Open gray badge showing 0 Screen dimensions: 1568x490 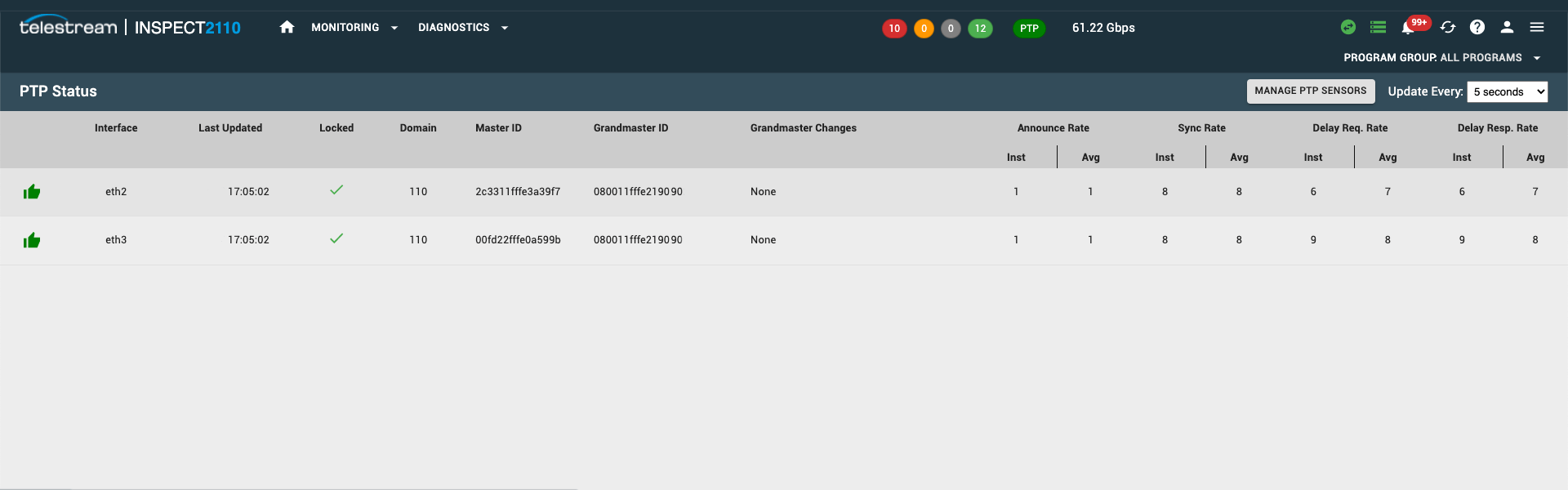951,29
